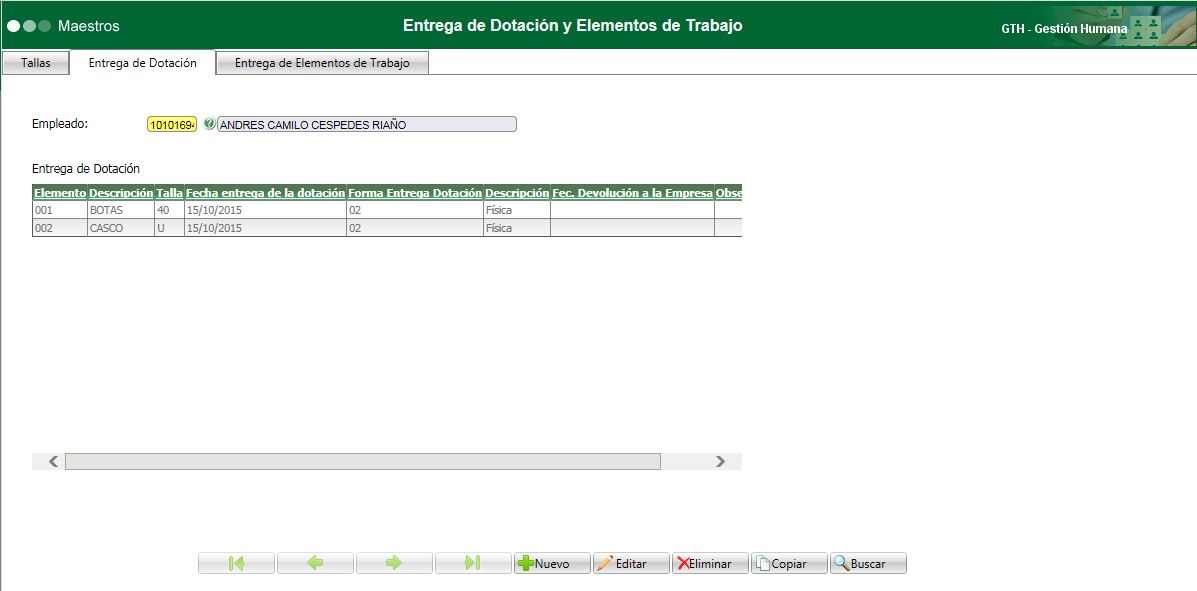Open the Maestros menu
Viewport: 1197px width, 591px height.
tap(89, 26)
